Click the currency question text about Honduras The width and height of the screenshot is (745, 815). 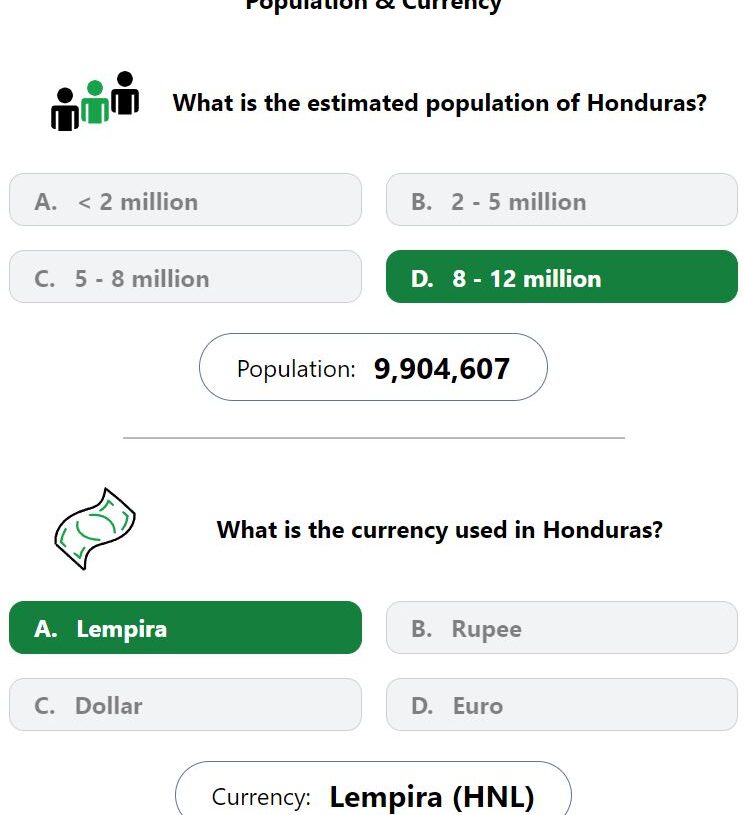(x=440, y=531)
